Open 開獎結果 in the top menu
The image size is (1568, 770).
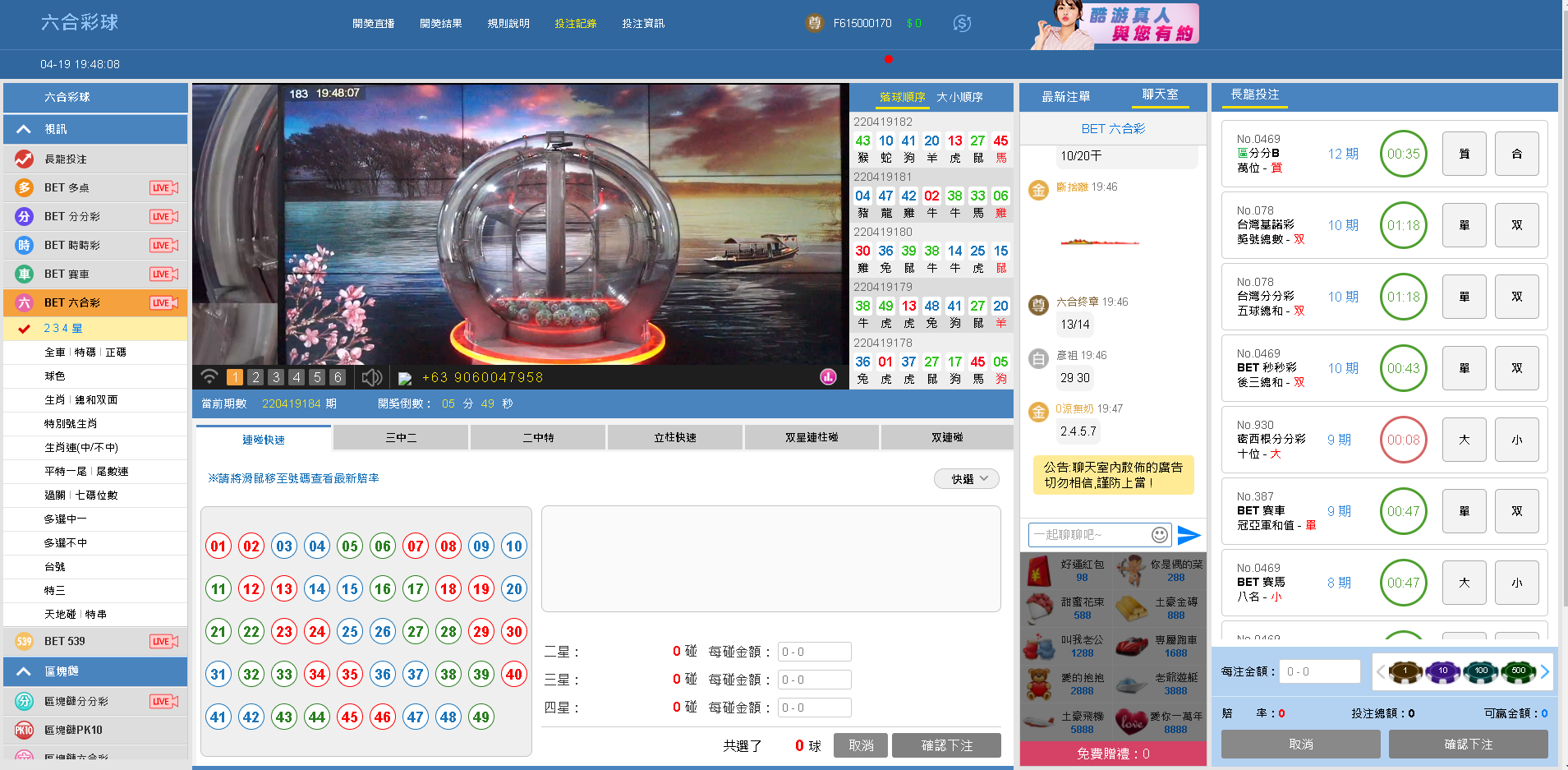(440, 24)
